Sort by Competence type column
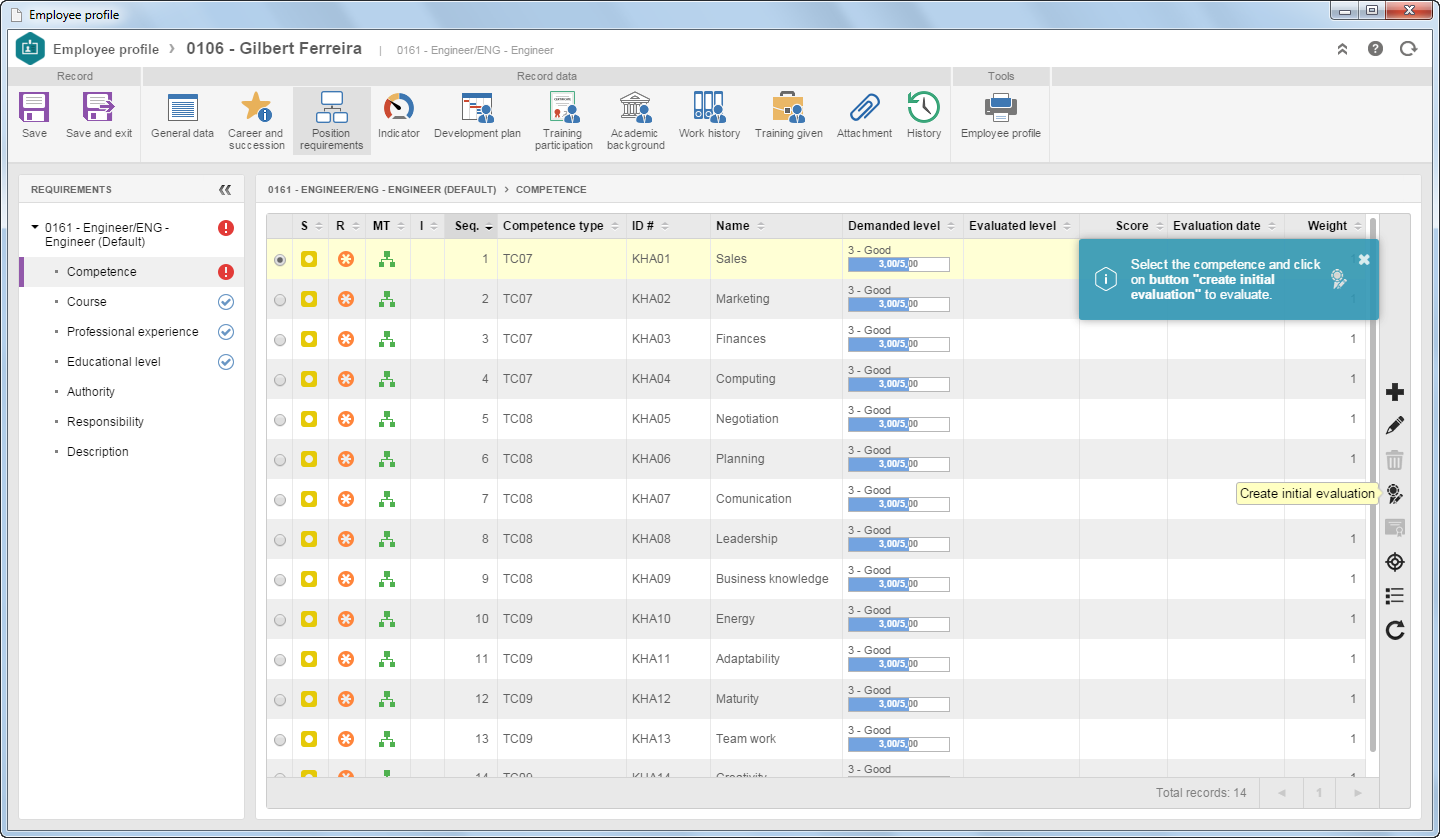1440x838 pixels. (562, 226)
